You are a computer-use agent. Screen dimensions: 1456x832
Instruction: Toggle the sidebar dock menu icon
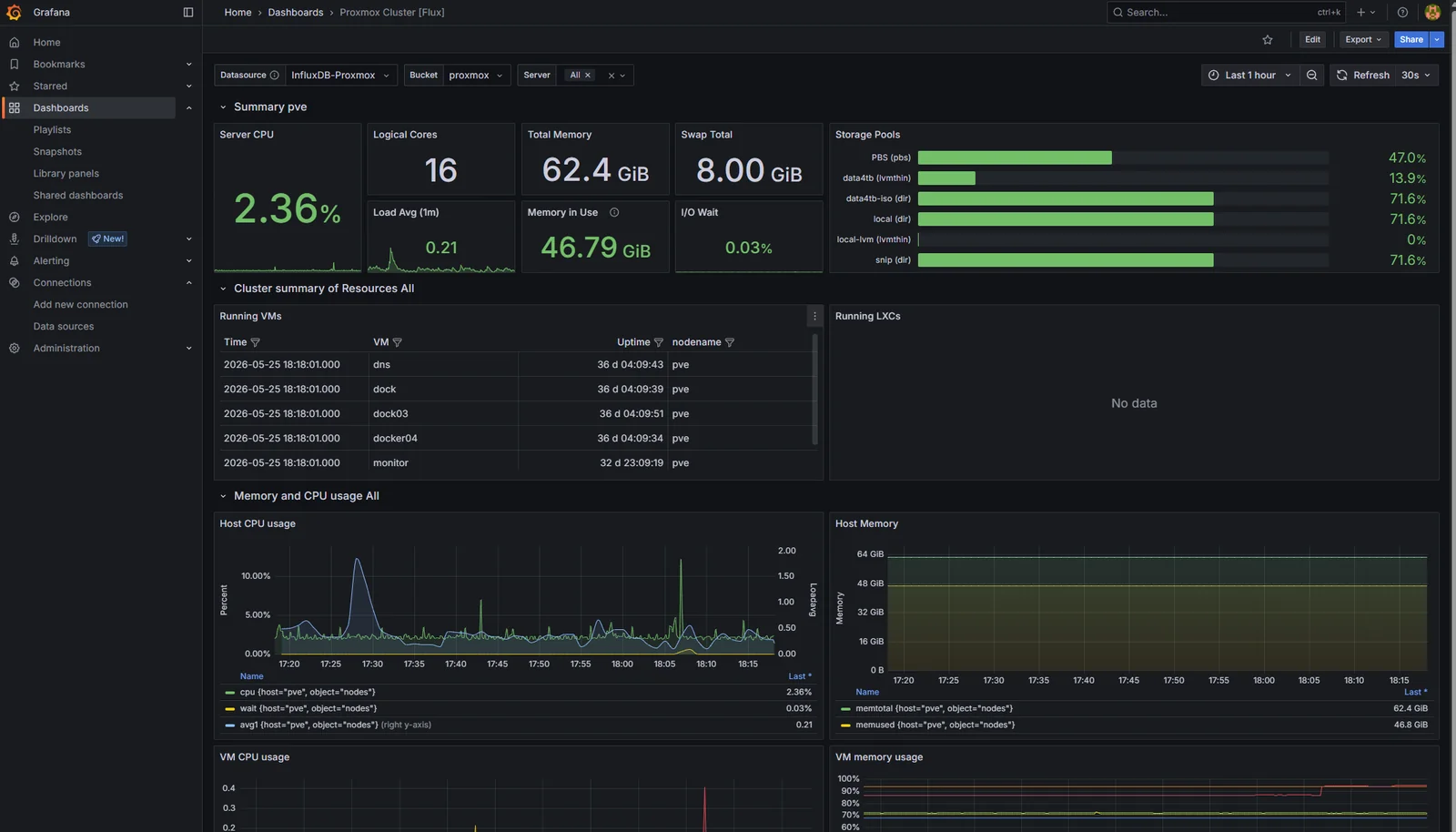(188, 13)
